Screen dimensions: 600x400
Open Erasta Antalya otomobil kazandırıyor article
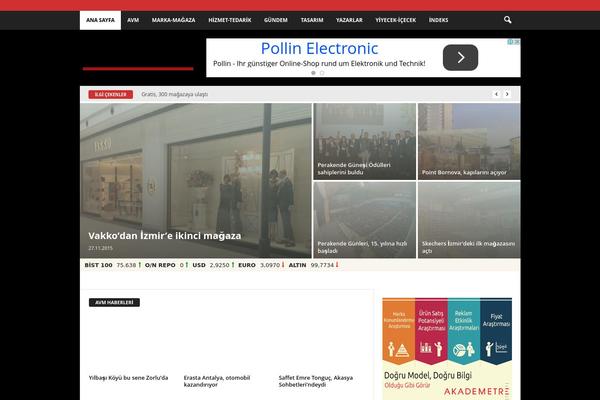pos(217,381)
